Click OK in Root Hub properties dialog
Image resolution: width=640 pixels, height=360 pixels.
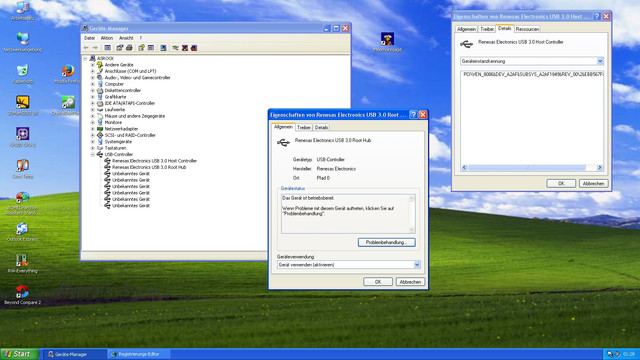point(378,282)
